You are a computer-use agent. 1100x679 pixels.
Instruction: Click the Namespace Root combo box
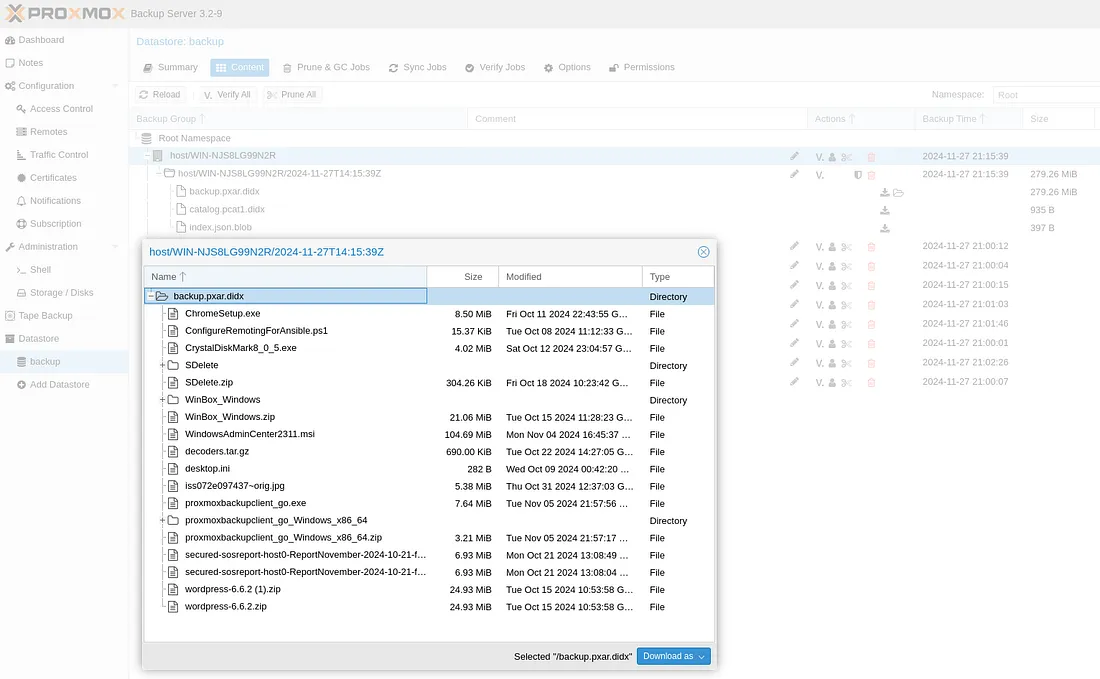pos(1045,95)
